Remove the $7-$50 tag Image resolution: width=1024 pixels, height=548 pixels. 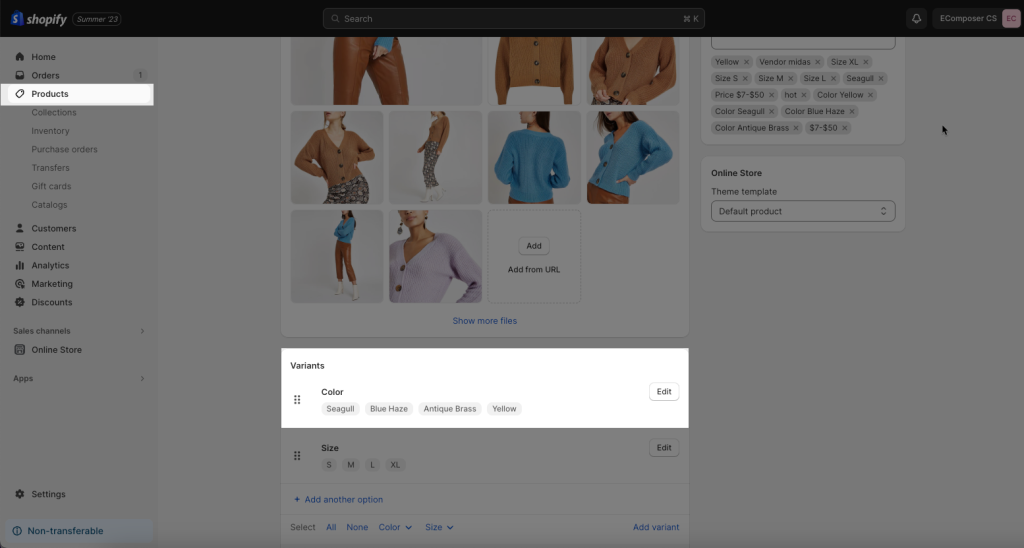tap(844, 128)
